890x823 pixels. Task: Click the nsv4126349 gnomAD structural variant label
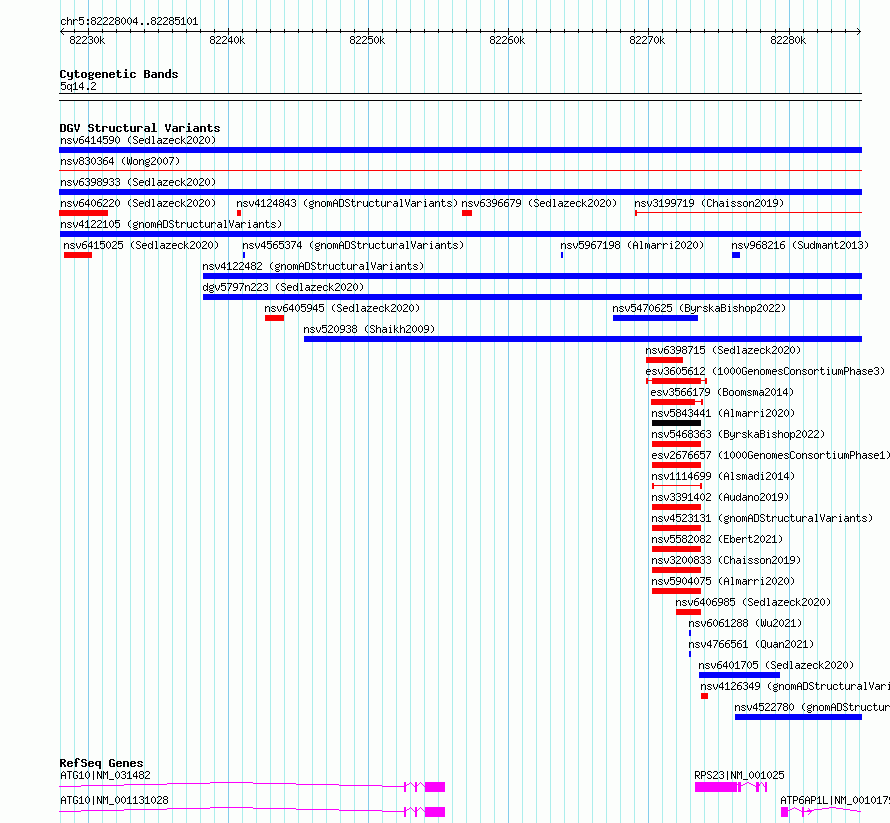795,686
